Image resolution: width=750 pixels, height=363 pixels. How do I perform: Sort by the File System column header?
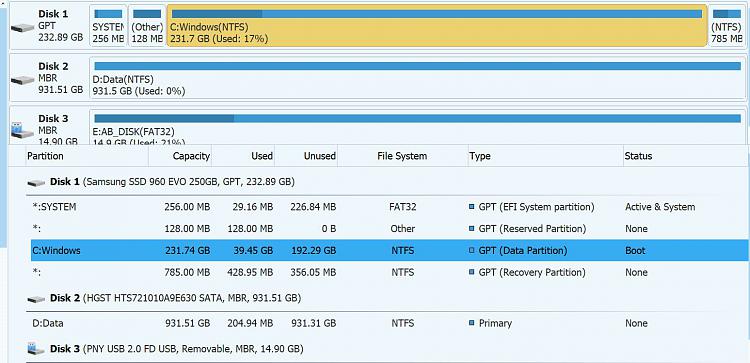[402, 156]
